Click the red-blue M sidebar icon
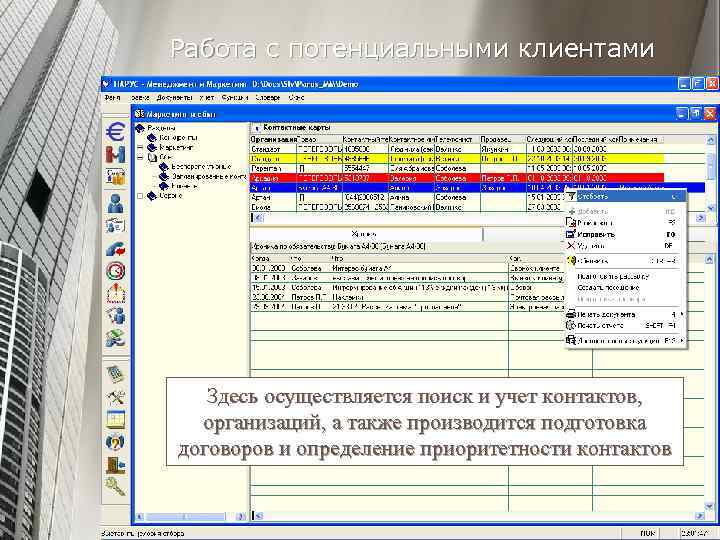The image size is (720, 540). (x=115, y=155)
